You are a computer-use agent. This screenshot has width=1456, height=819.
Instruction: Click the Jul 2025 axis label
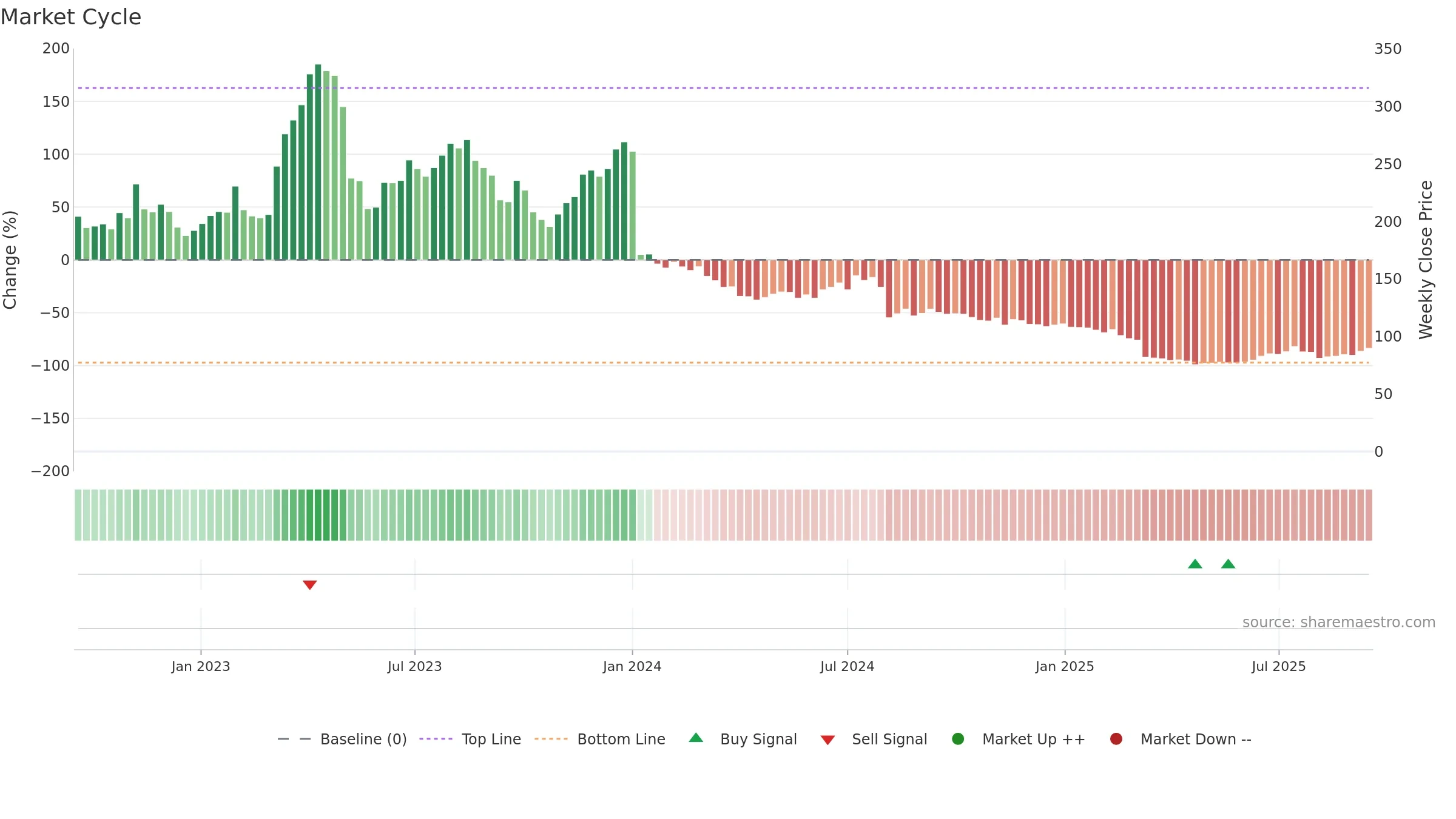point(1279,666)
